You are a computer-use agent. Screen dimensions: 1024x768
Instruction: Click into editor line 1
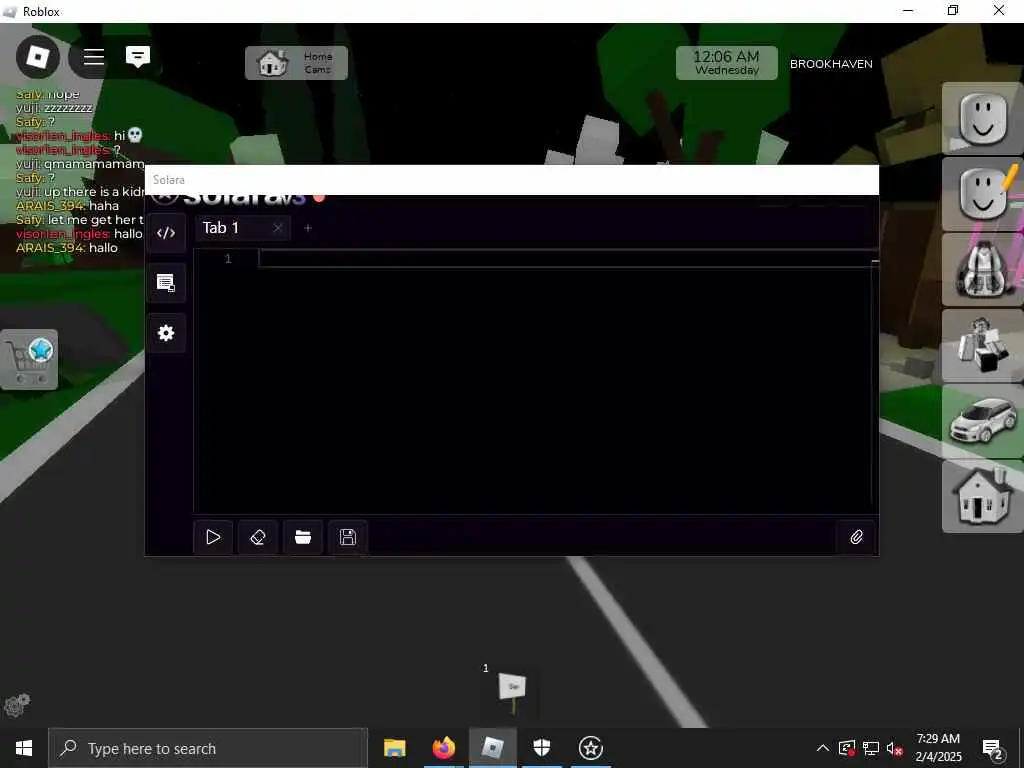point(566,259)
